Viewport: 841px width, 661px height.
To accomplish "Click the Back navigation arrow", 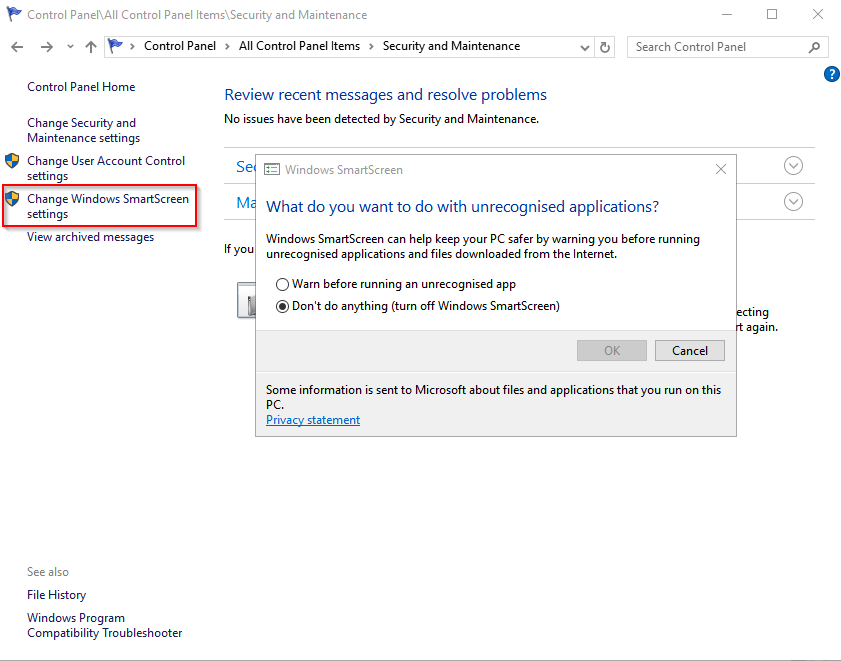I will (x=17, y=47).
